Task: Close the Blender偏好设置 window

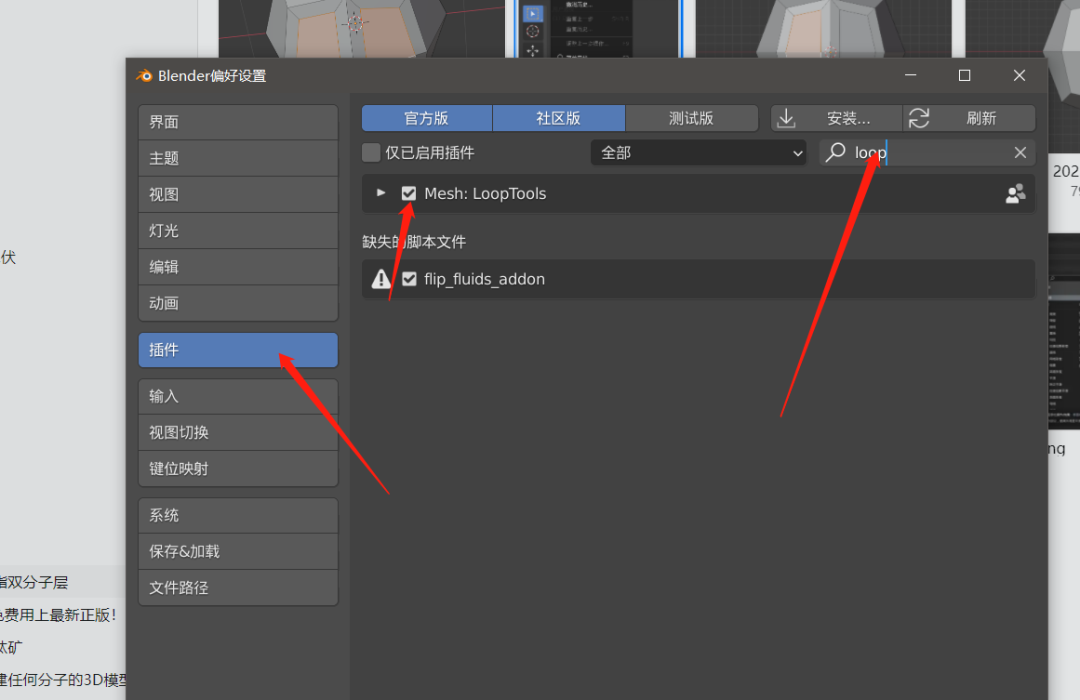Action: tap(1019, 75)
